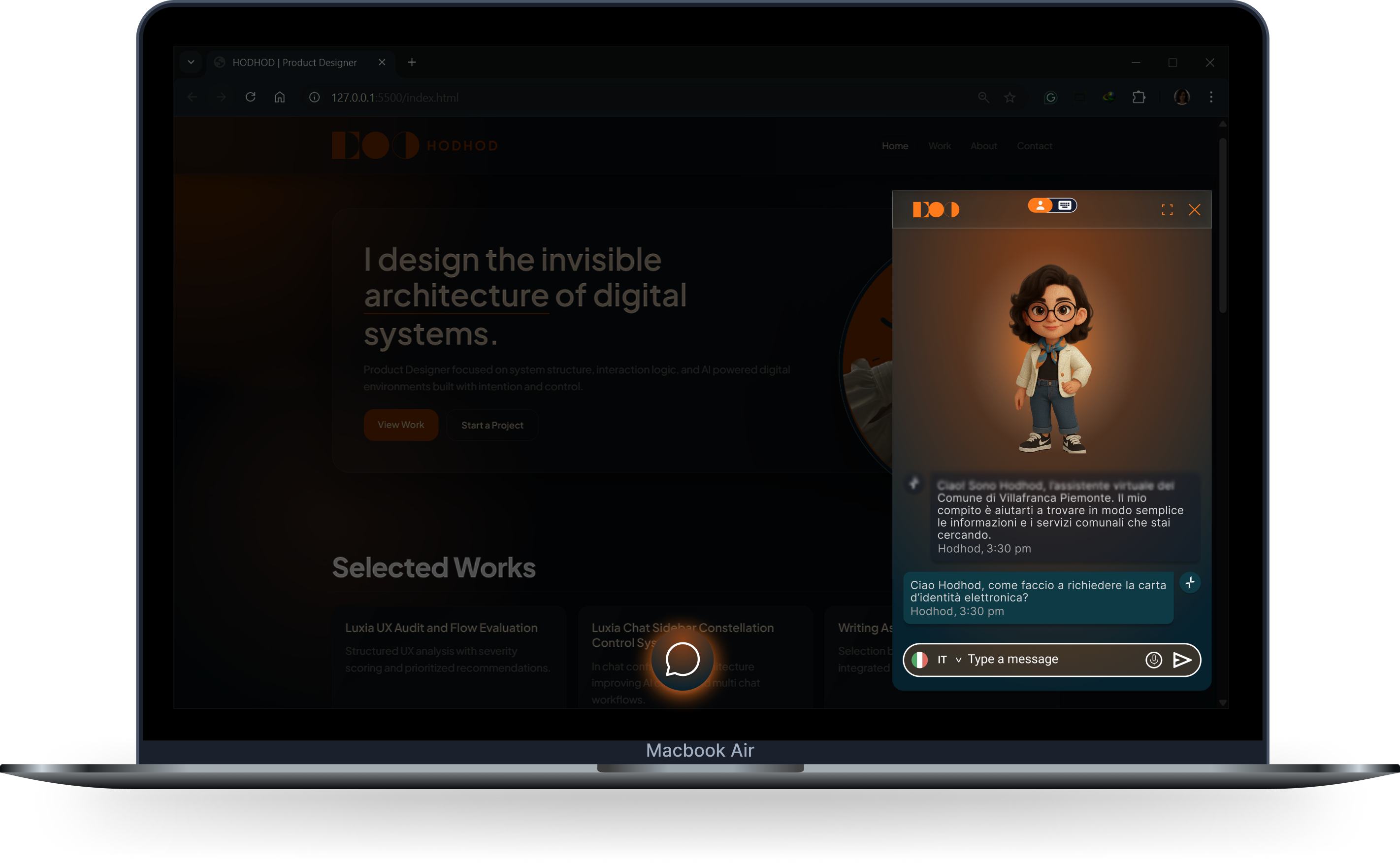Click the underlined word architecture
This screenshot has width=1400, height=866.
[x=456, y=296]
